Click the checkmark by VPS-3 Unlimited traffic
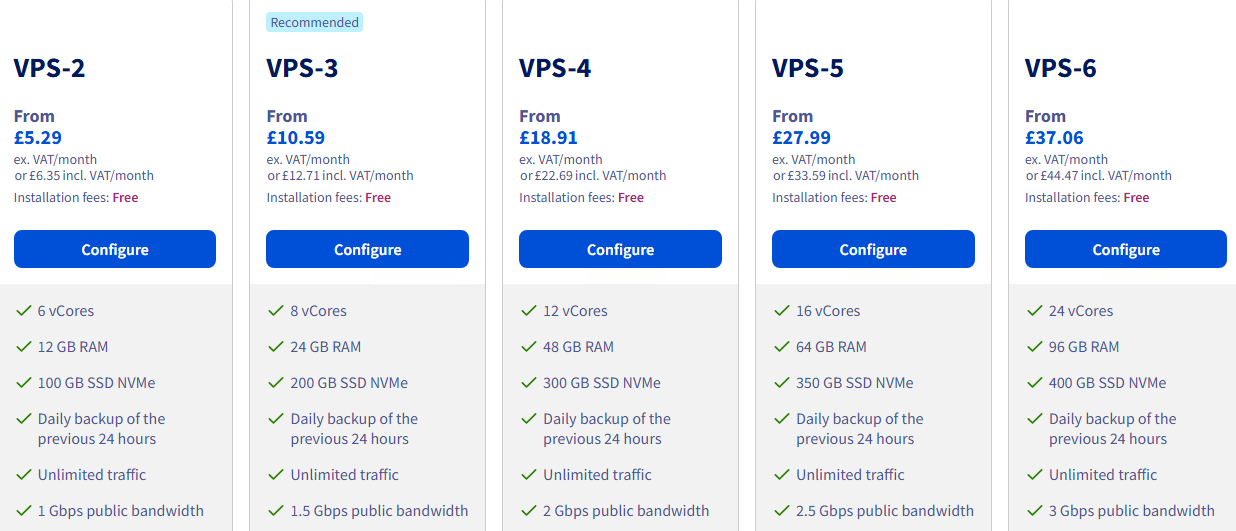Viewport: 1236px width, 531px height. click(x=276, y=475)
